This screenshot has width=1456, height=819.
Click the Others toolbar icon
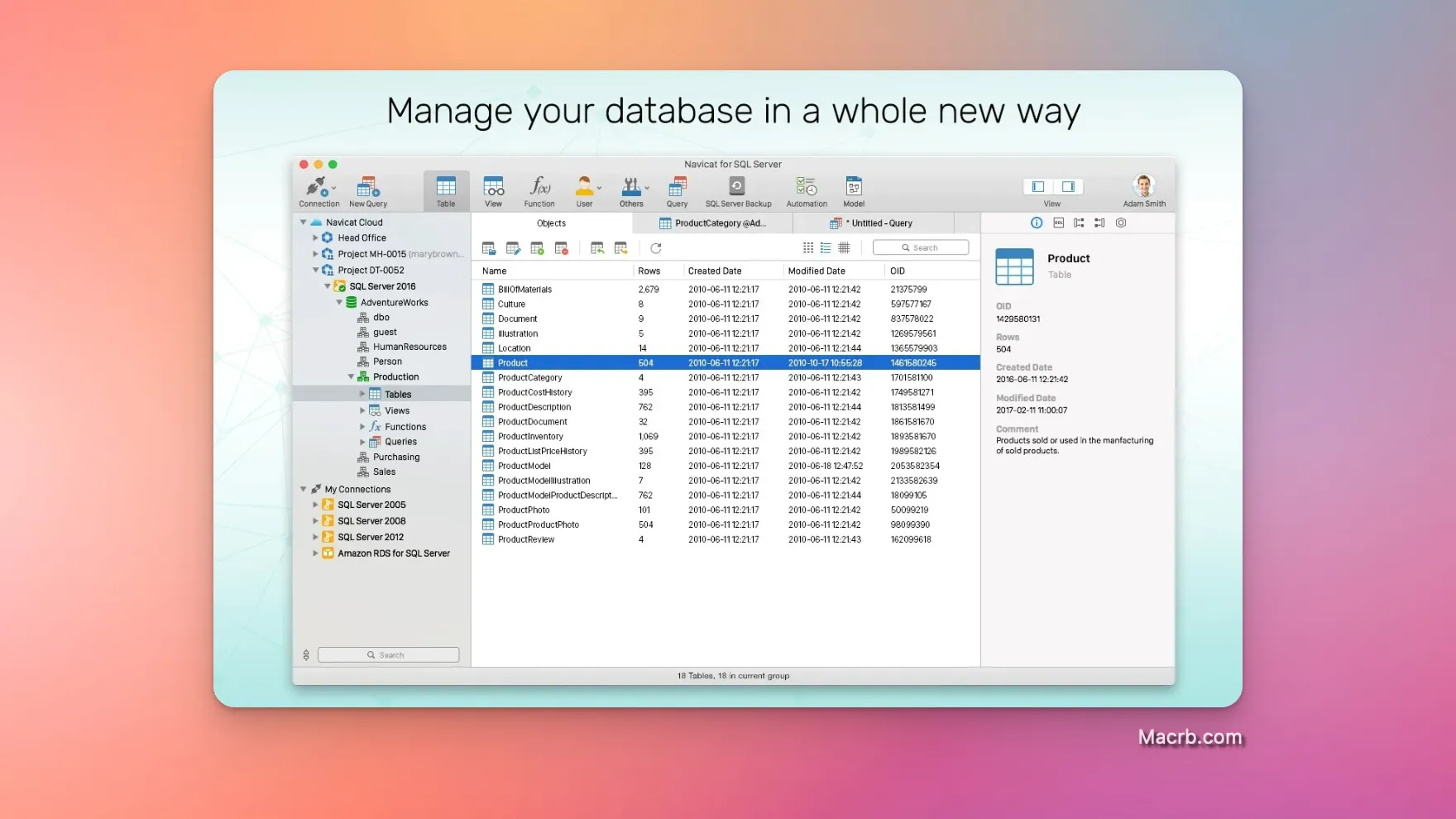click(631, 191)
